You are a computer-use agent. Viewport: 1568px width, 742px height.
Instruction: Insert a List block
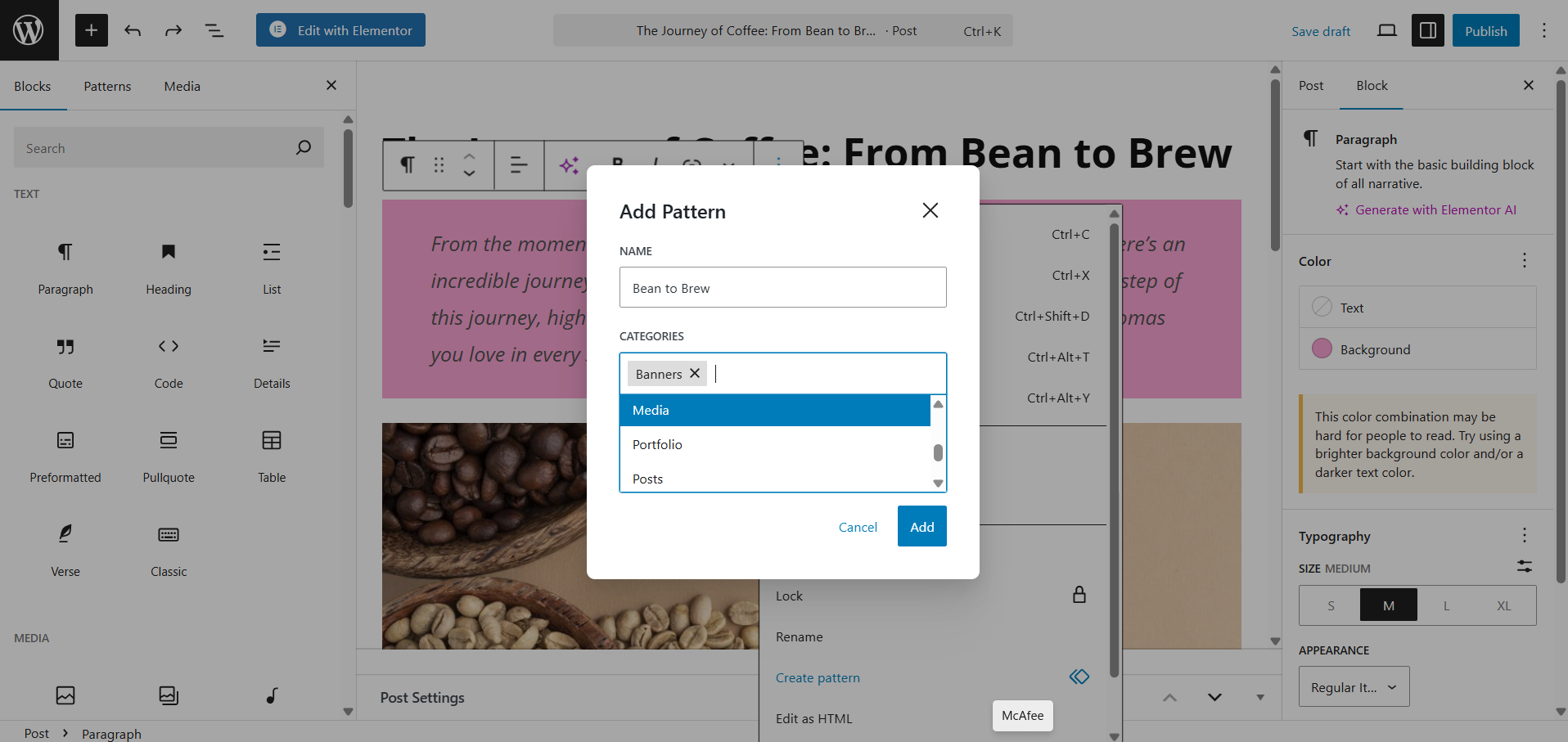coord(272,268)
